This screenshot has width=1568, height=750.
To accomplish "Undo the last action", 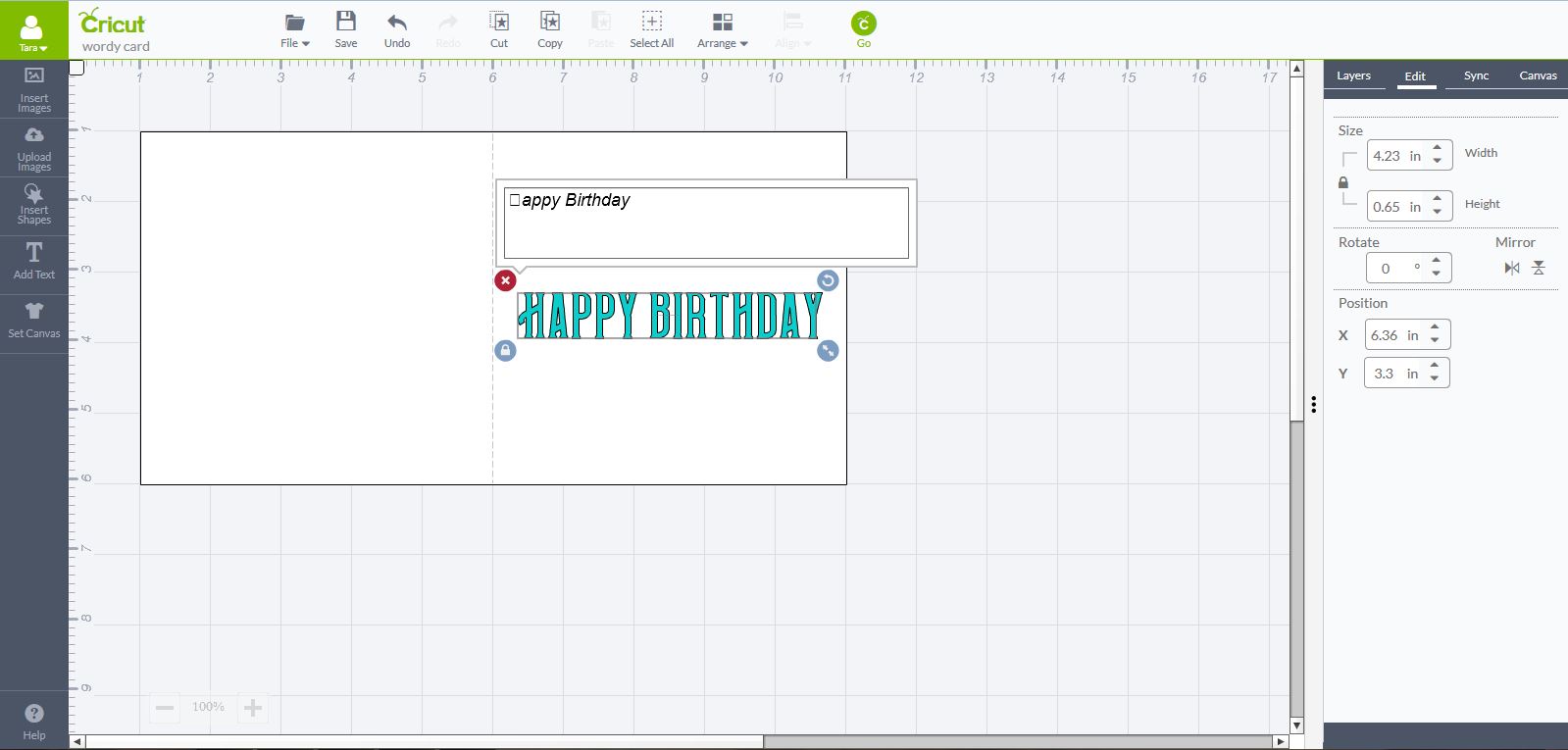I will click(x=397, y=30).
